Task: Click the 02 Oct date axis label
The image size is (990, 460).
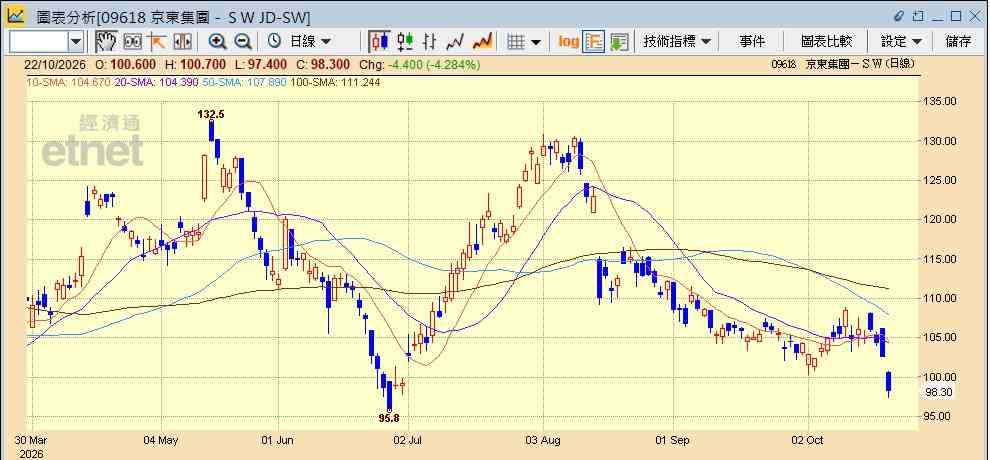Action: [x=808, y=440]
